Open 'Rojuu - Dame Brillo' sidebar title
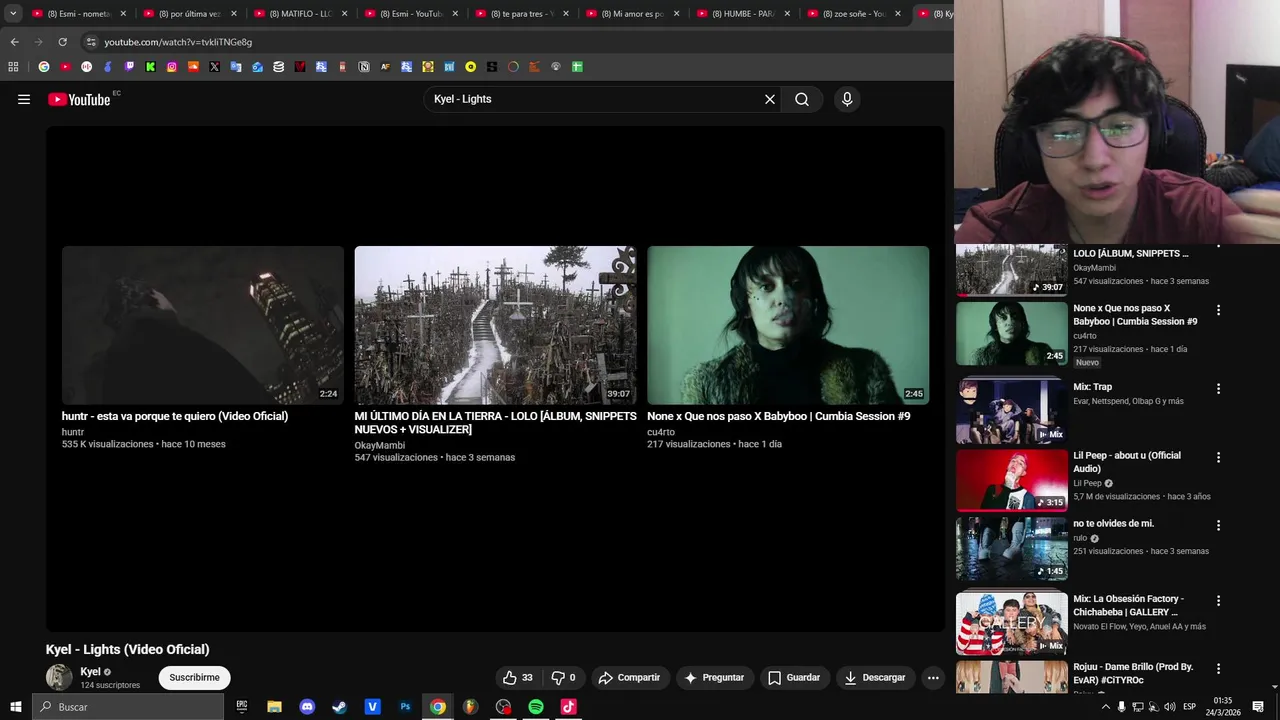 tap(1133, 673)
